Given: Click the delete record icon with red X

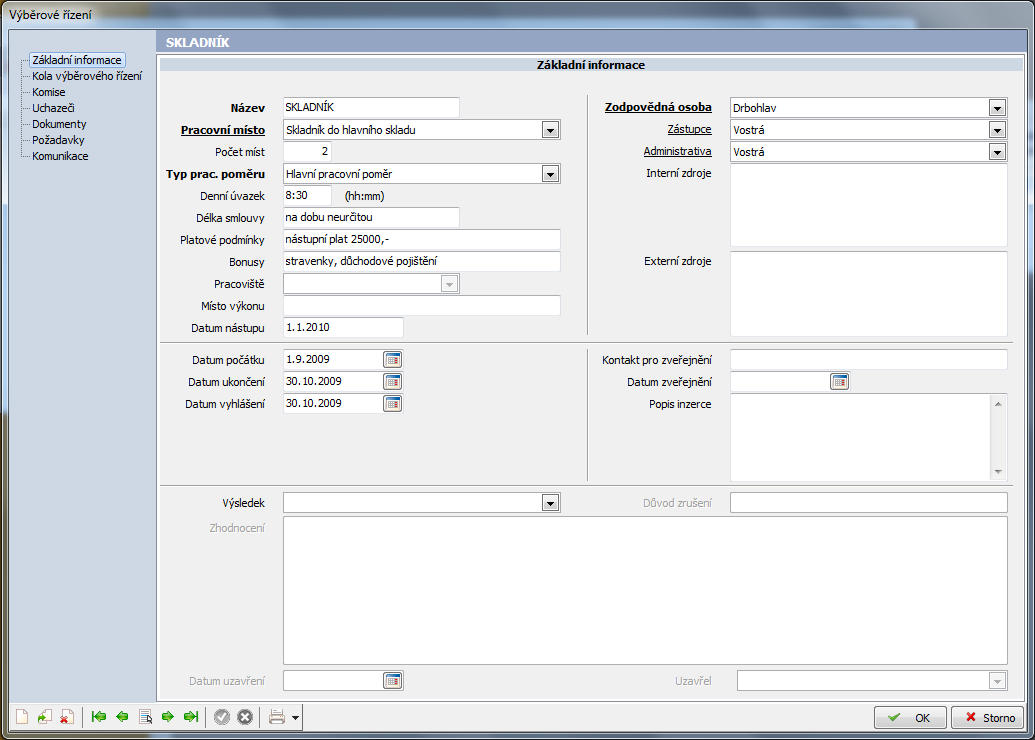Looking at the screenshot, I should tap(67, 717).
